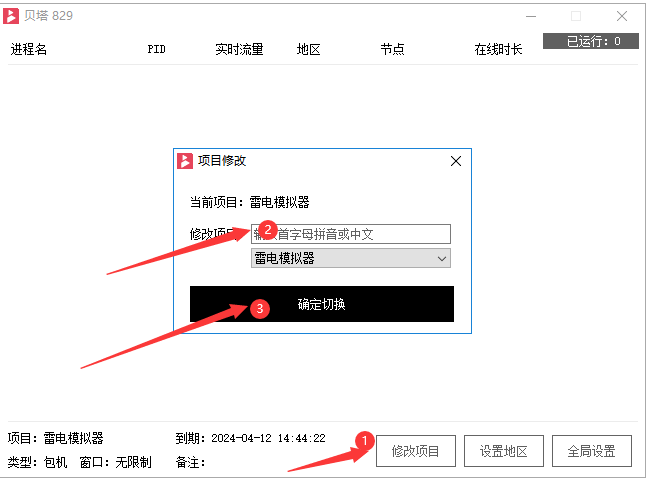
Task: Click the expiry date 2024-04-12 14:44:22
Action: coord(268,438)
